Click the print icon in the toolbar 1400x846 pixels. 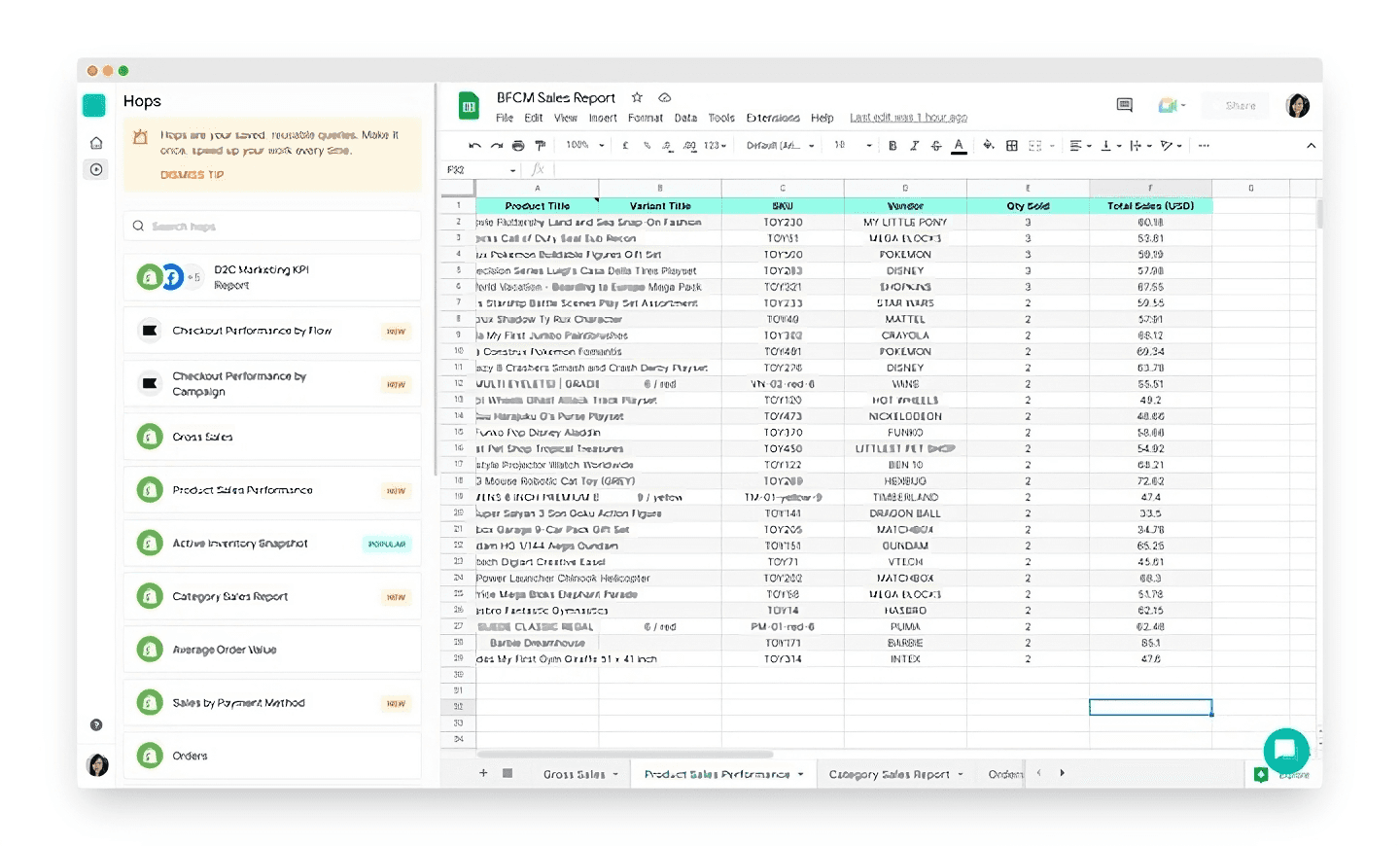[518, 146]
